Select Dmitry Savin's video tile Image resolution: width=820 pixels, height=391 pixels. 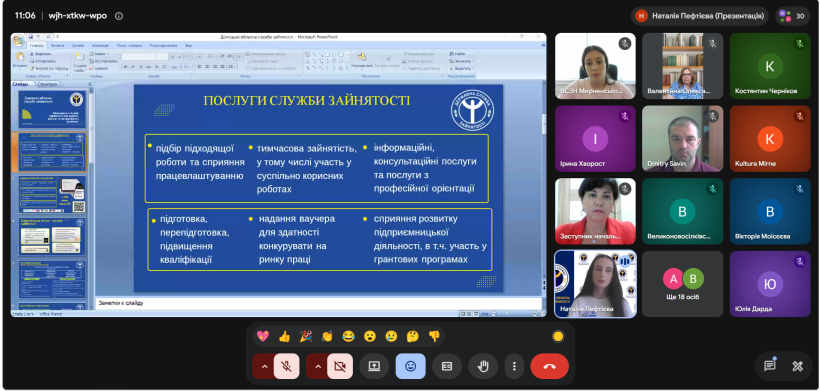pyautogui.click(x=683, y=139)
